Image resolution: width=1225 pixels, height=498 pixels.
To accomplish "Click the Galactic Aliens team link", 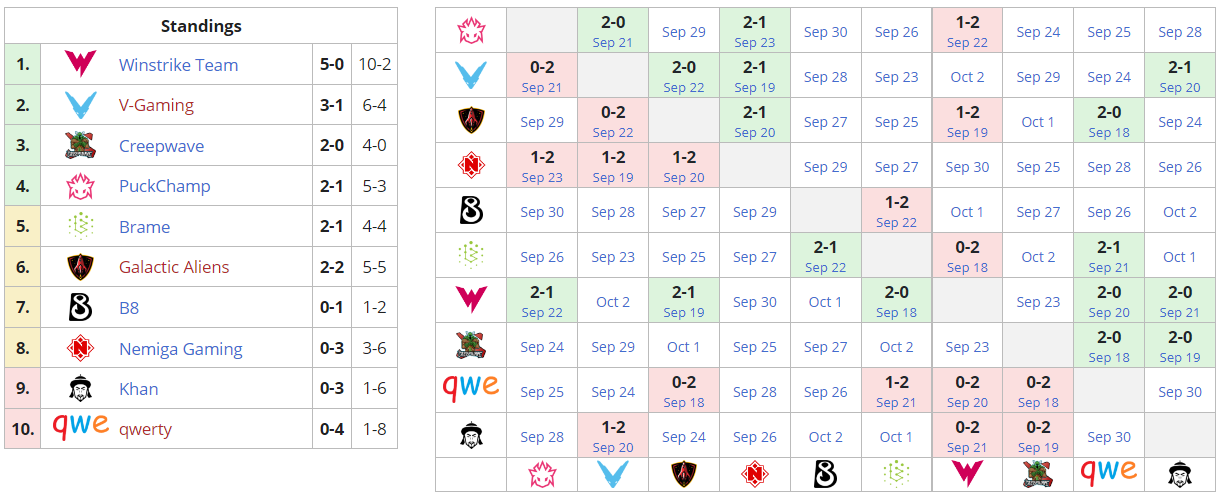I will (174, 267).
